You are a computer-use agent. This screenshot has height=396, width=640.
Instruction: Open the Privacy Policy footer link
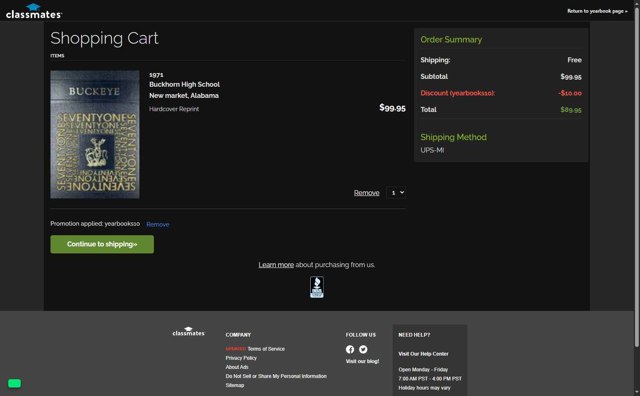point(241,358)
